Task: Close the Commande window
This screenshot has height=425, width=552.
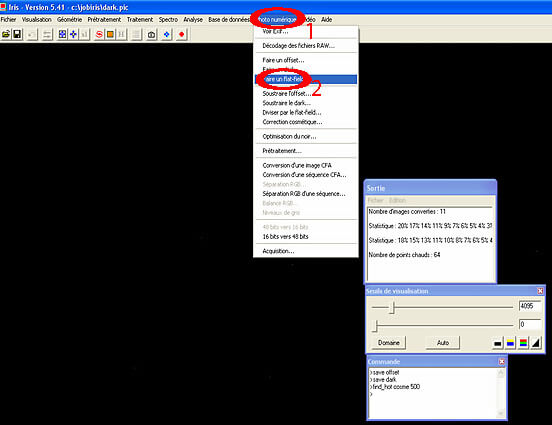Action: (x=502, y=362)
